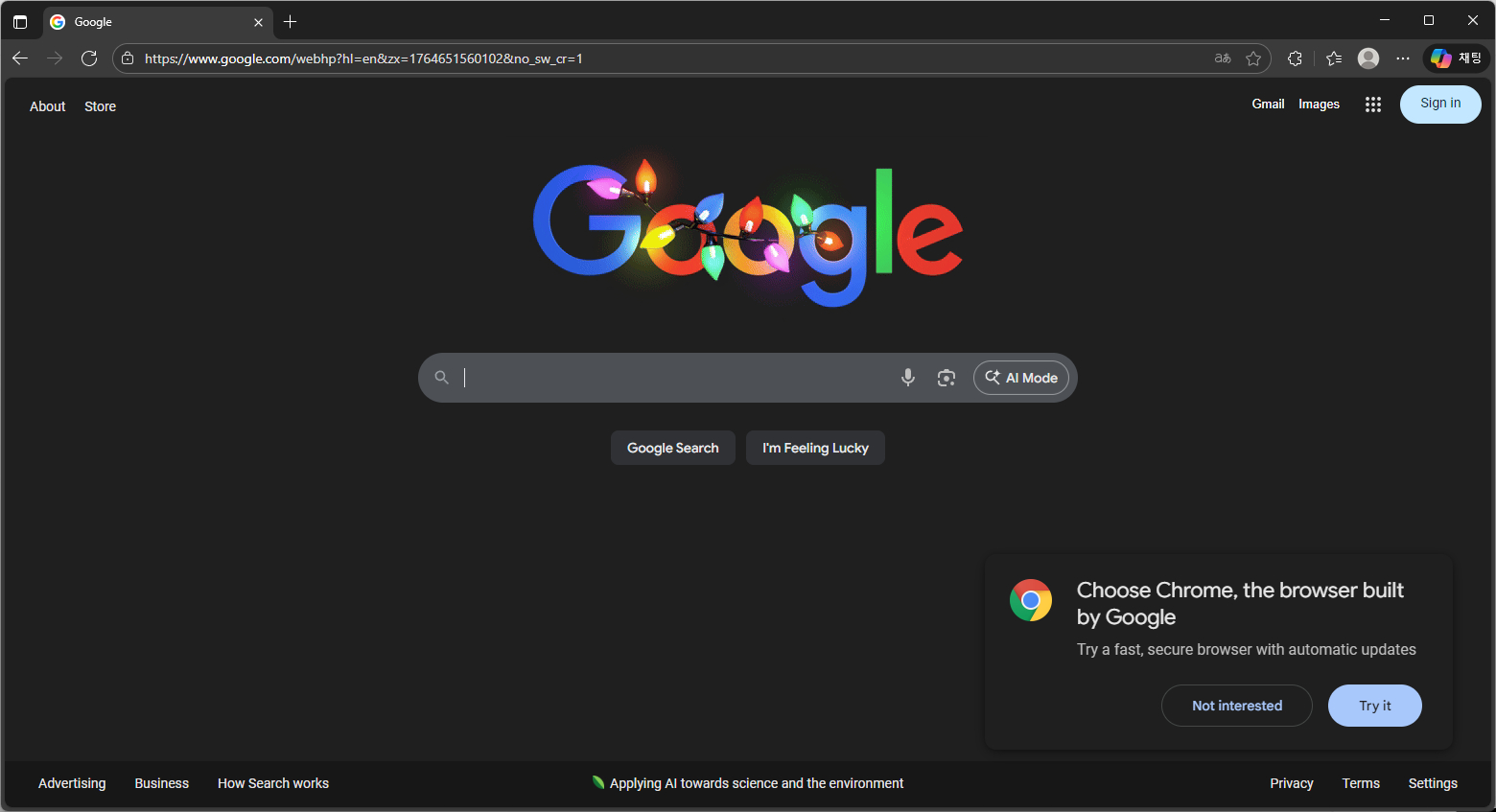This screenshot has width=1496, height=812.
Task: Click the browser forward arrow
Action: click(55, 58)
